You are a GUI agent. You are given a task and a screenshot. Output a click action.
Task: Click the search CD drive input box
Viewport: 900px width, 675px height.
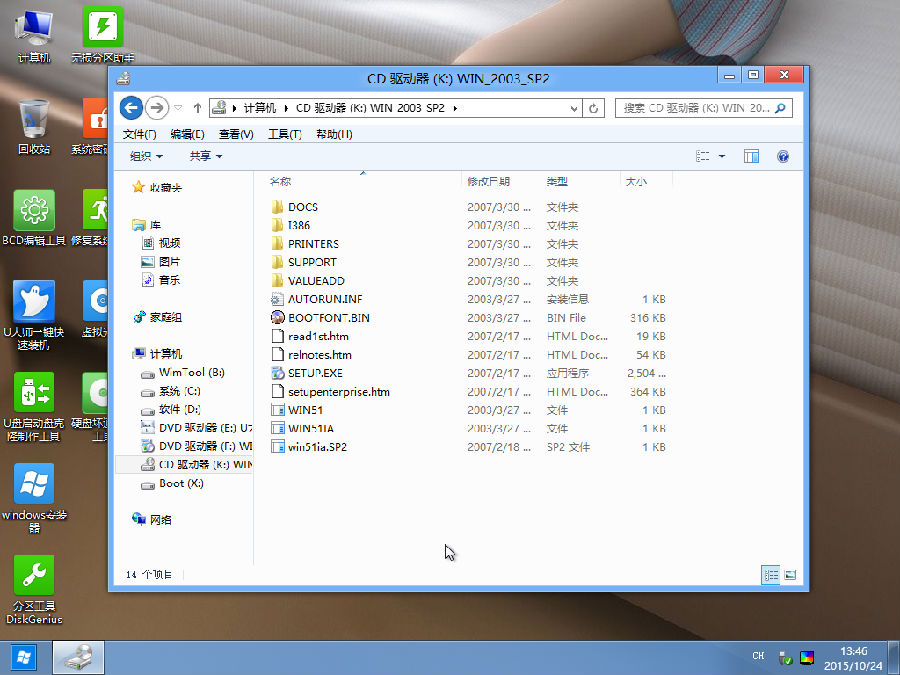(704, 108)
